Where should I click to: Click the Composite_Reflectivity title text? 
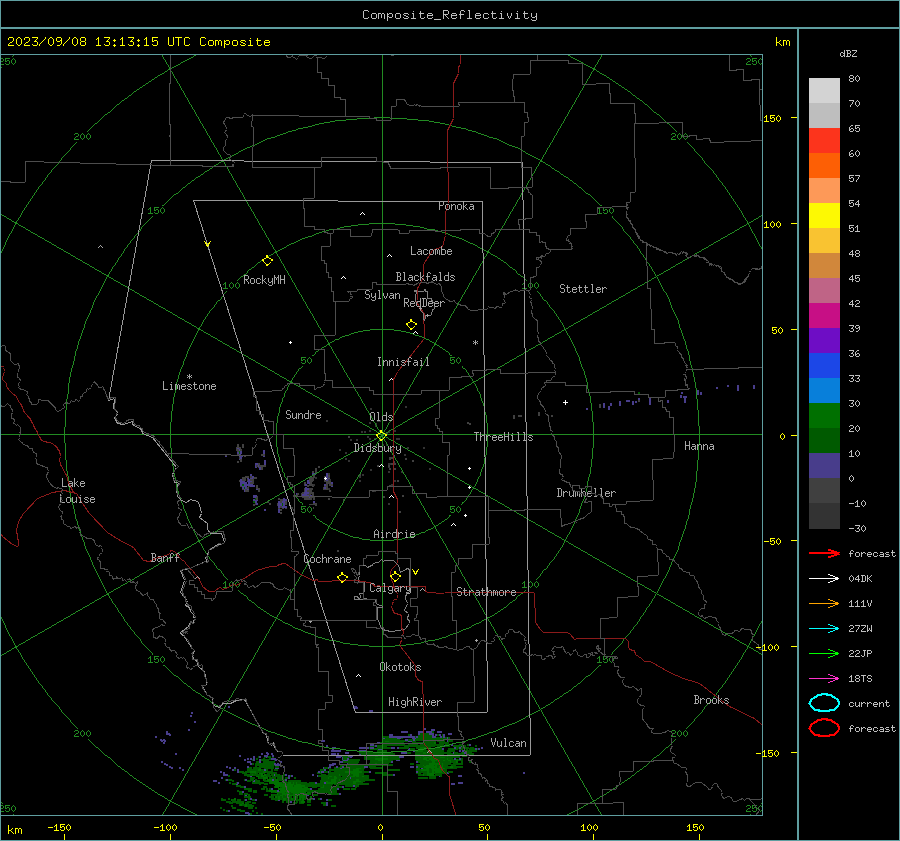click(449, 15)
